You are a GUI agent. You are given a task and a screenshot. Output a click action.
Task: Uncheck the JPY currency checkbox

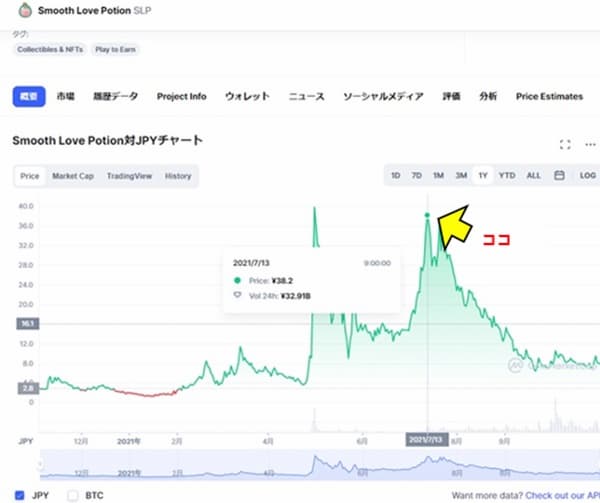click(20, 494)
